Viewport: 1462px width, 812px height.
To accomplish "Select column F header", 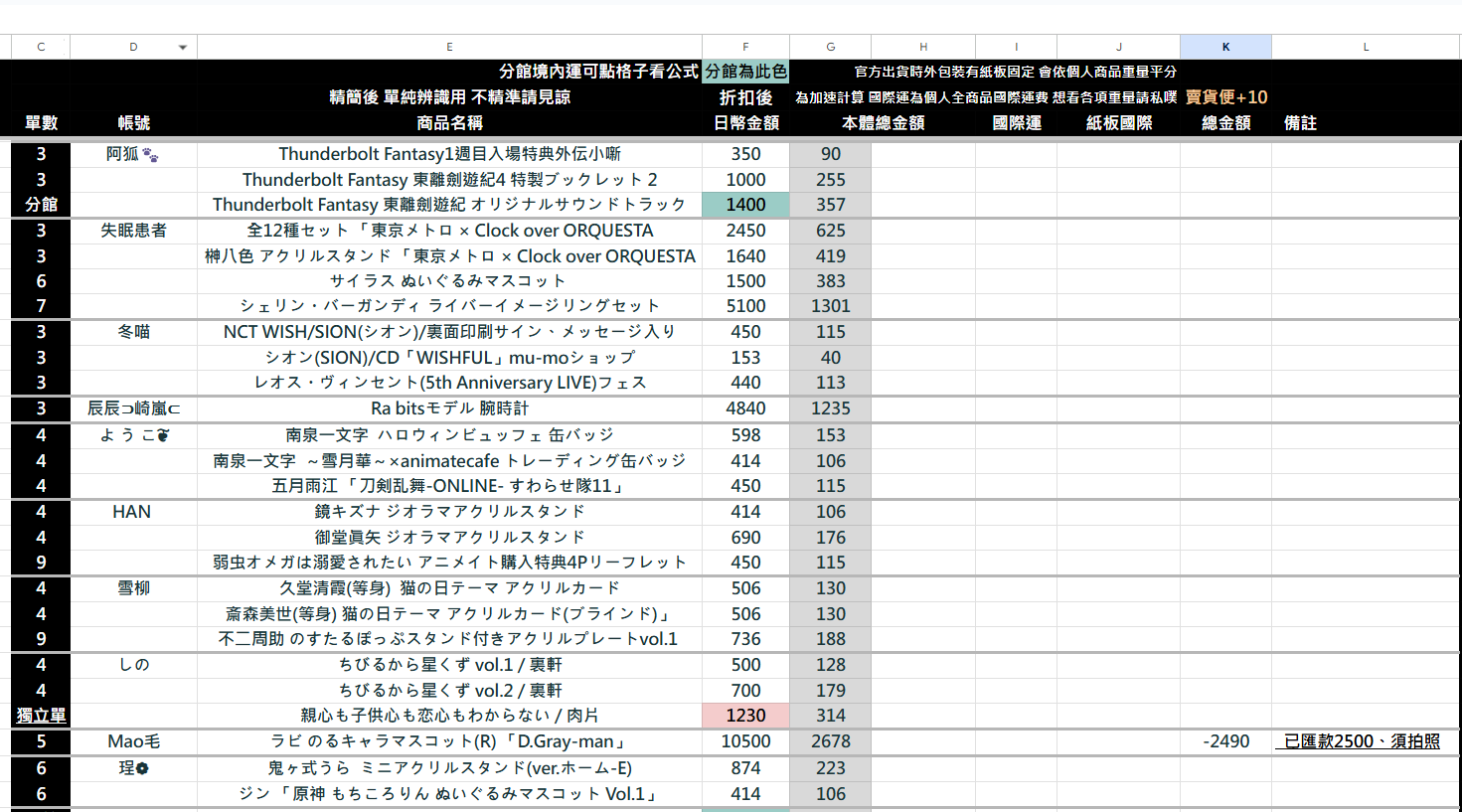I will (x=745, y=47).
